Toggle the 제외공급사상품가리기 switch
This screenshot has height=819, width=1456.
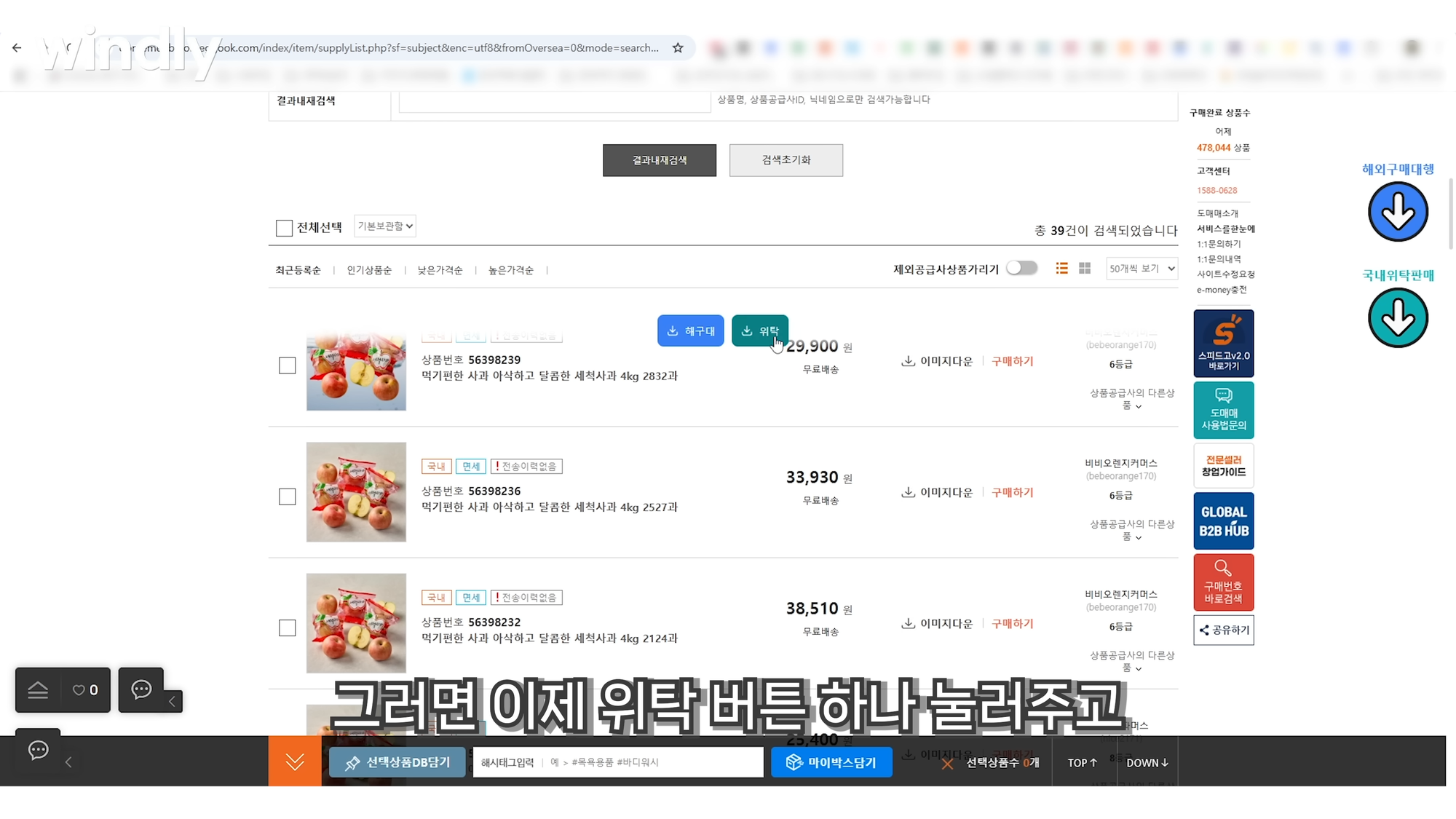point(1021,268)
